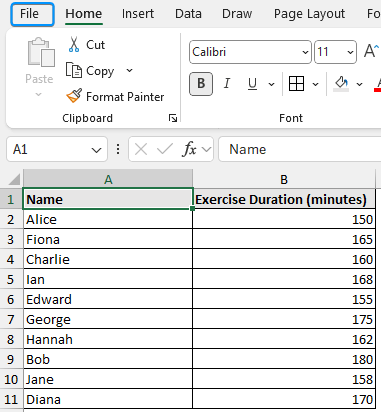381x412 pixels.
Task: Click the Cut text label
Action: pos(95,45)
